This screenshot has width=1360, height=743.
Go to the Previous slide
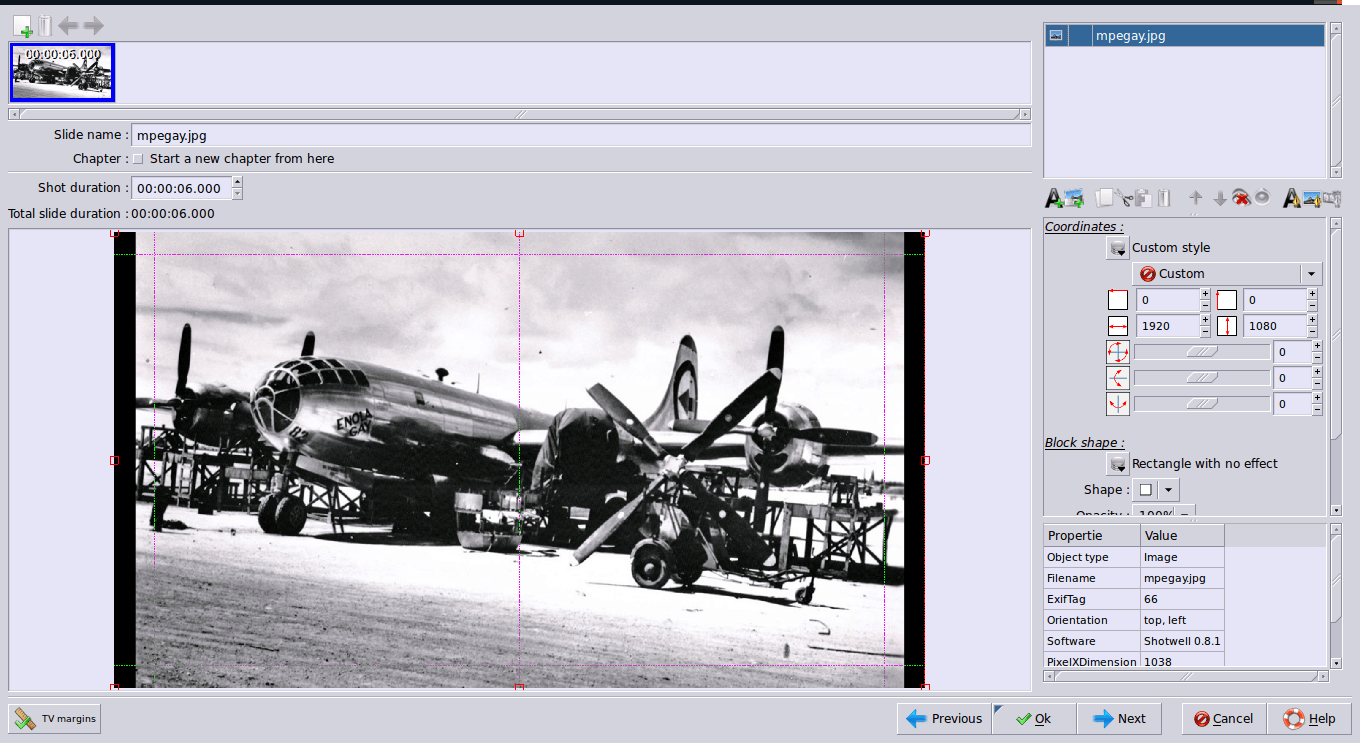coord(944,718)
